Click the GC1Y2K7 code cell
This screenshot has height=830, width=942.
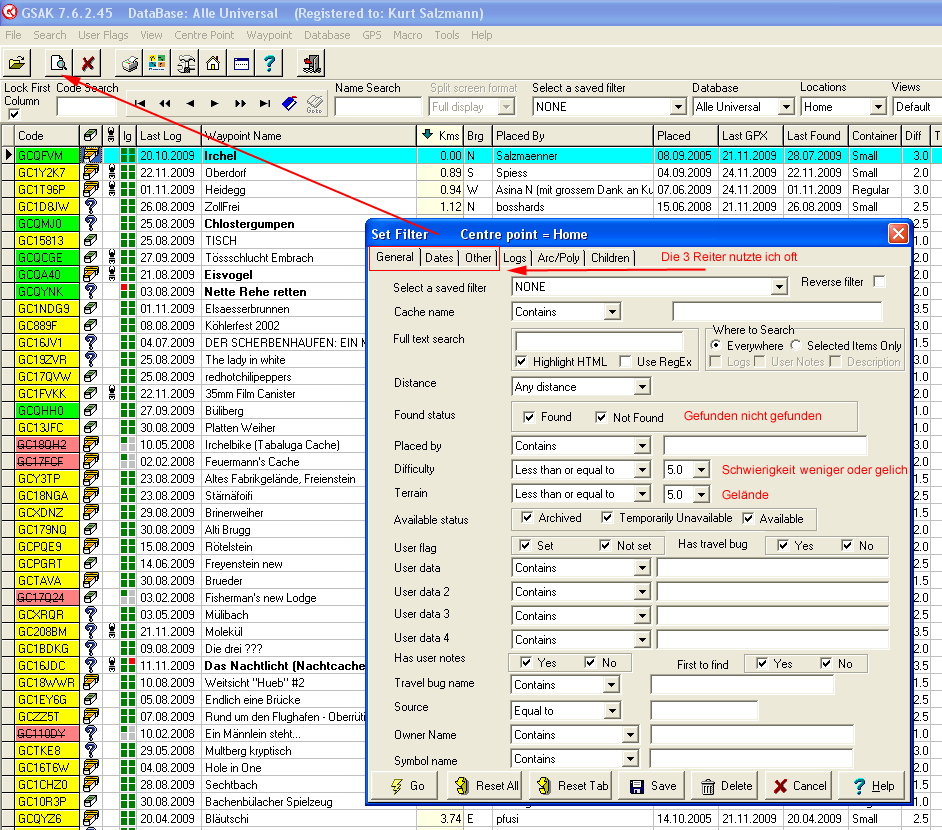[47, 172]
